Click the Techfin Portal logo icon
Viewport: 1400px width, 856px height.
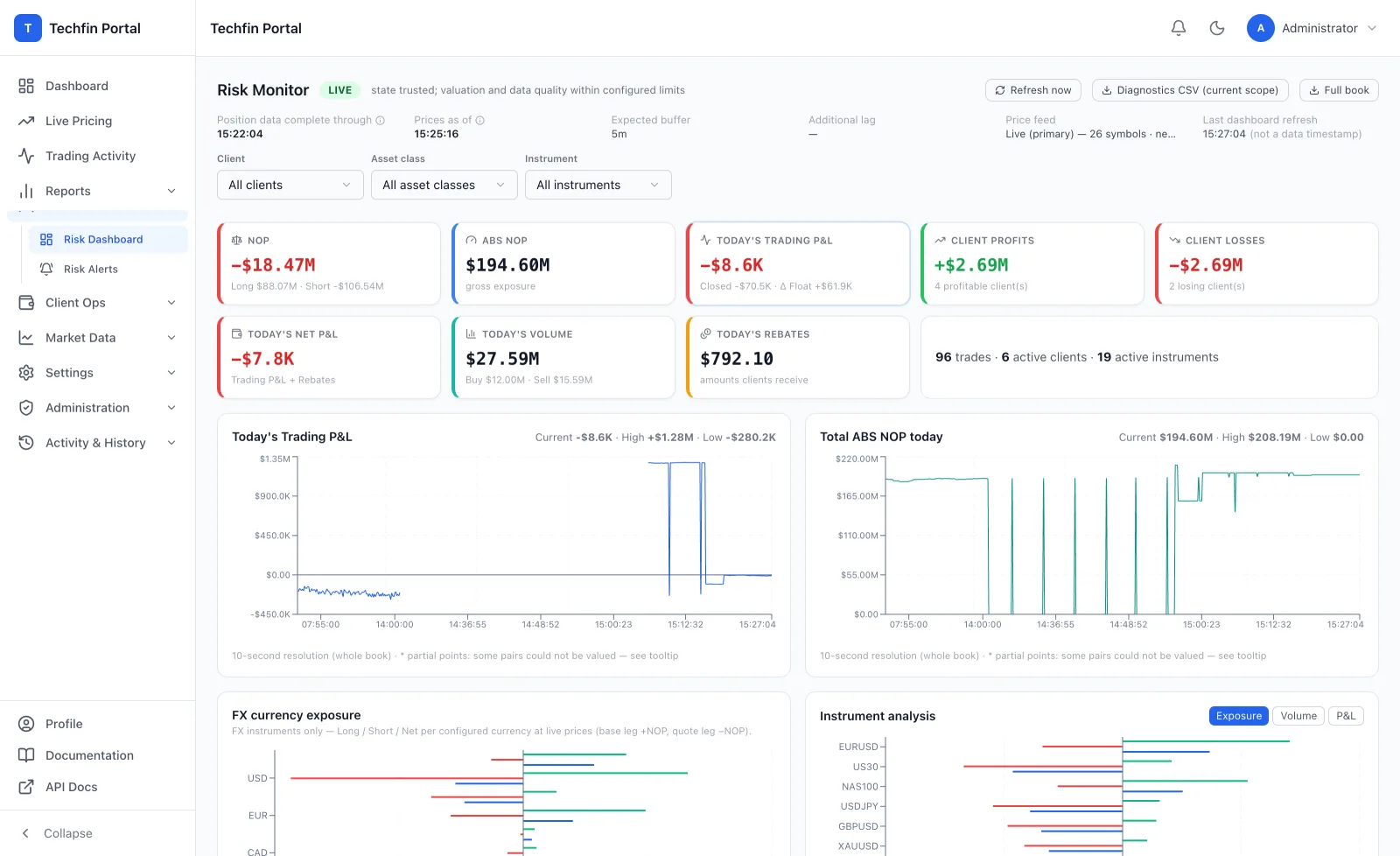coord(28,28)
